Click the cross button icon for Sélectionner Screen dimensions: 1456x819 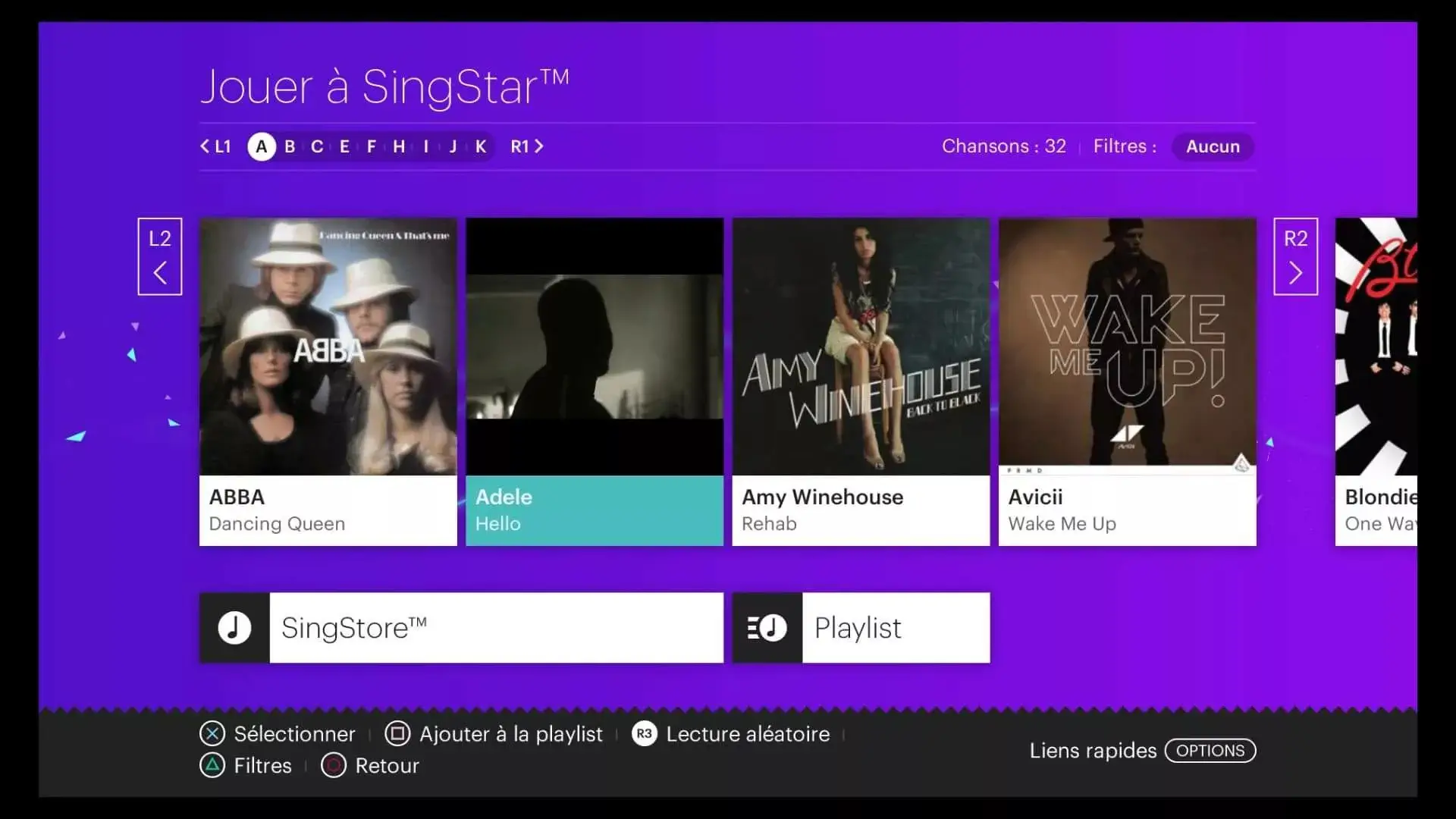tap(212, 733)
